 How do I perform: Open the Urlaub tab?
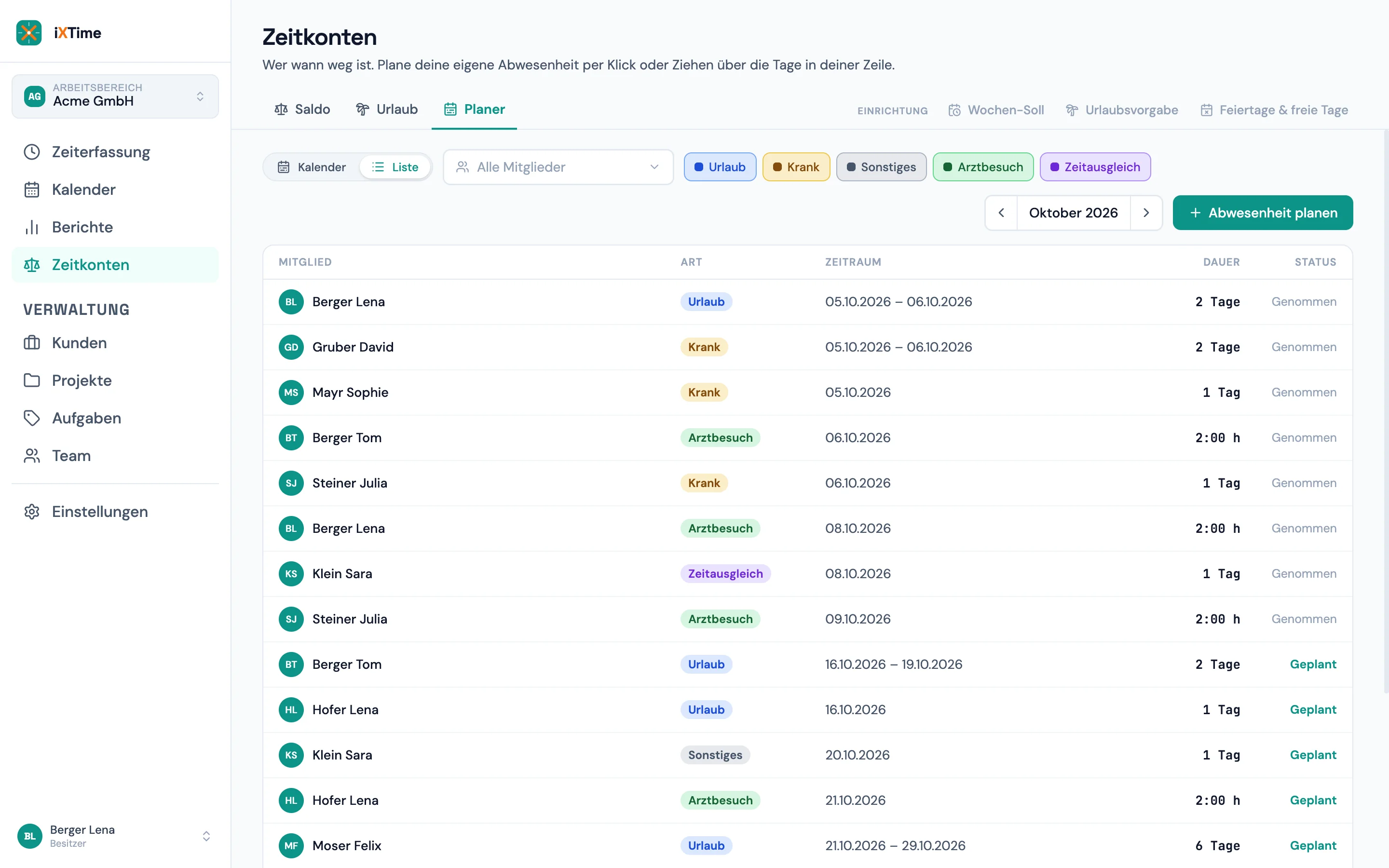[x=386, y=109]
